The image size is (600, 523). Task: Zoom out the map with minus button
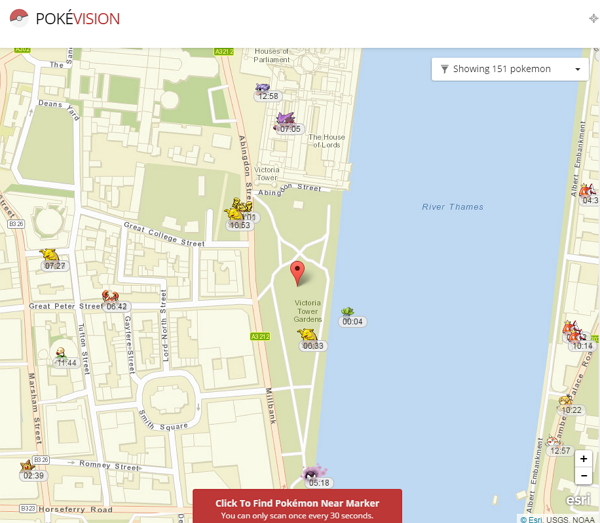click(583, 476)
